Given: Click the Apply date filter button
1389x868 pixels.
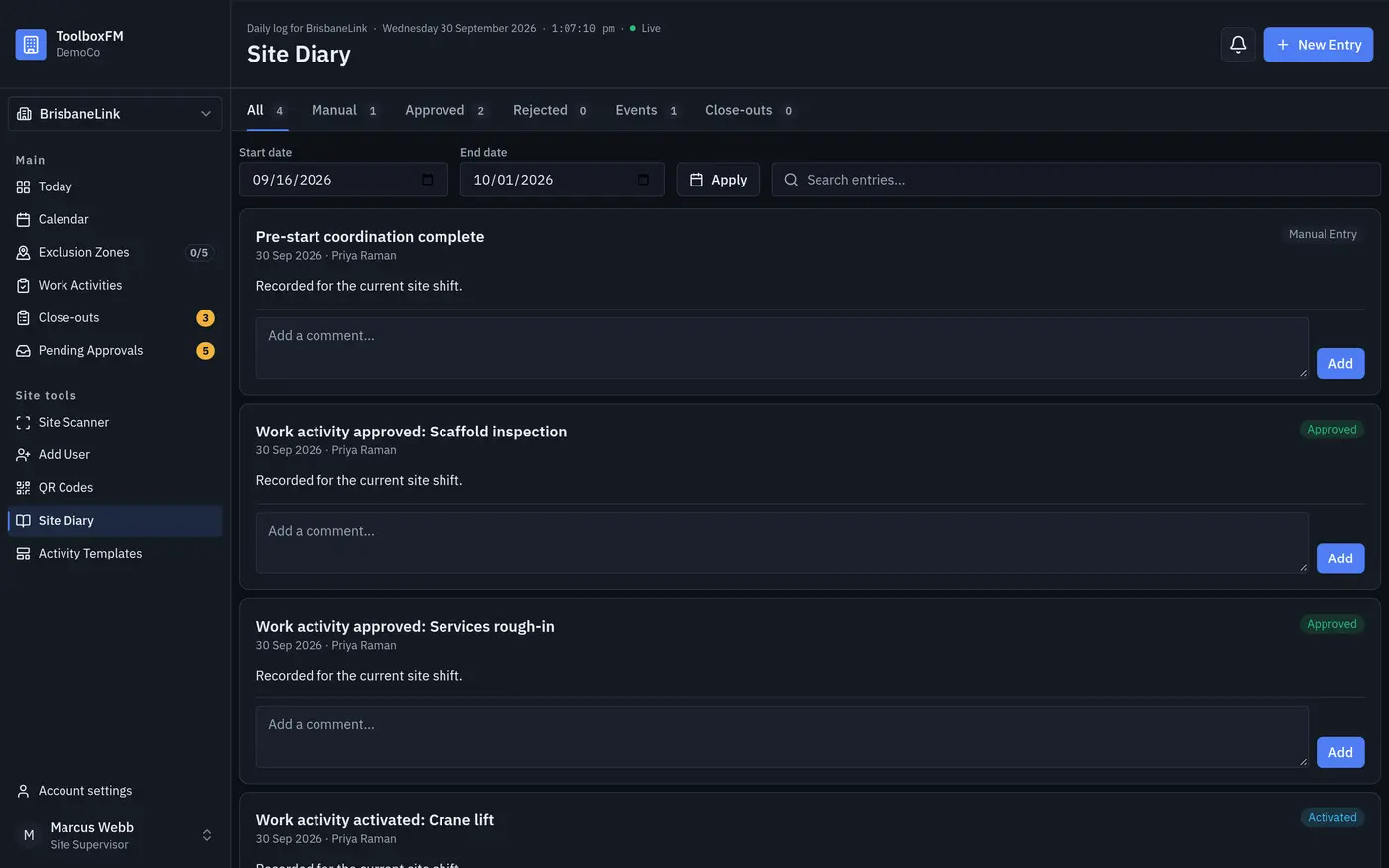Looking at the screenshot, I should (718, 180).
